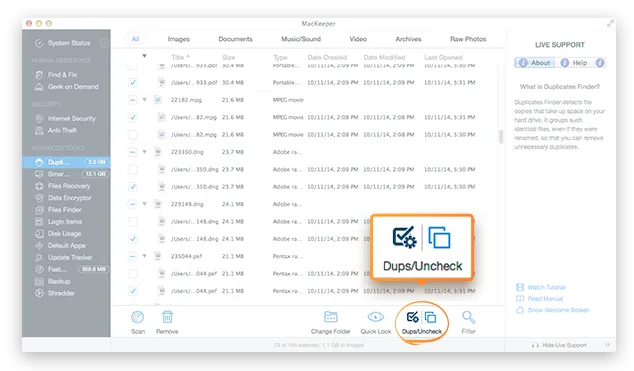The height and width of the screenshot is (371, 634).
Task: Click the Uncheck overlapping-squares icon in toolbar
Action: (x=430, y=318)
